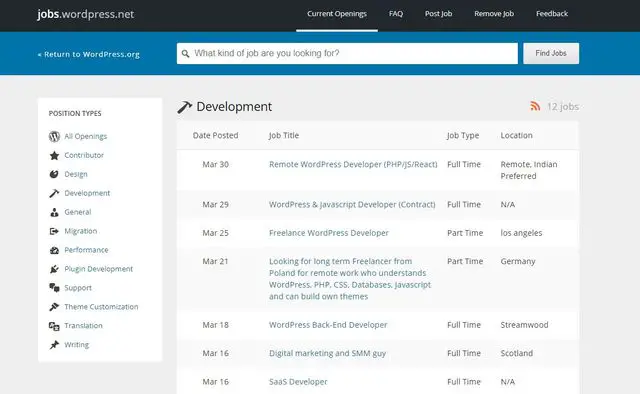Click the POSITION TYPES sidebar heading

(75, 114)
